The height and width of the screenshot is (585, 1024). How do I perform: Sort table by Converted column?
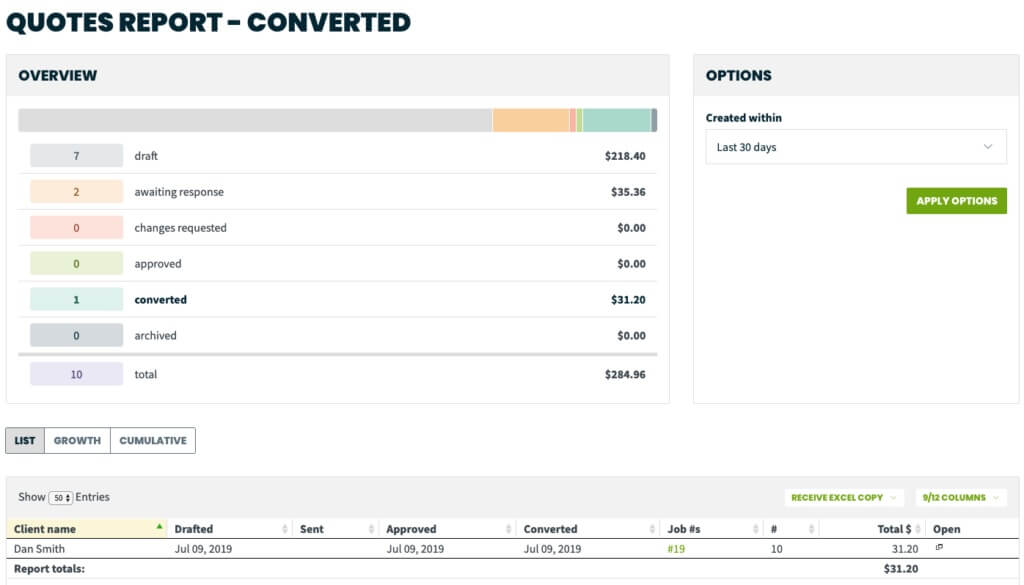point(588,529)
